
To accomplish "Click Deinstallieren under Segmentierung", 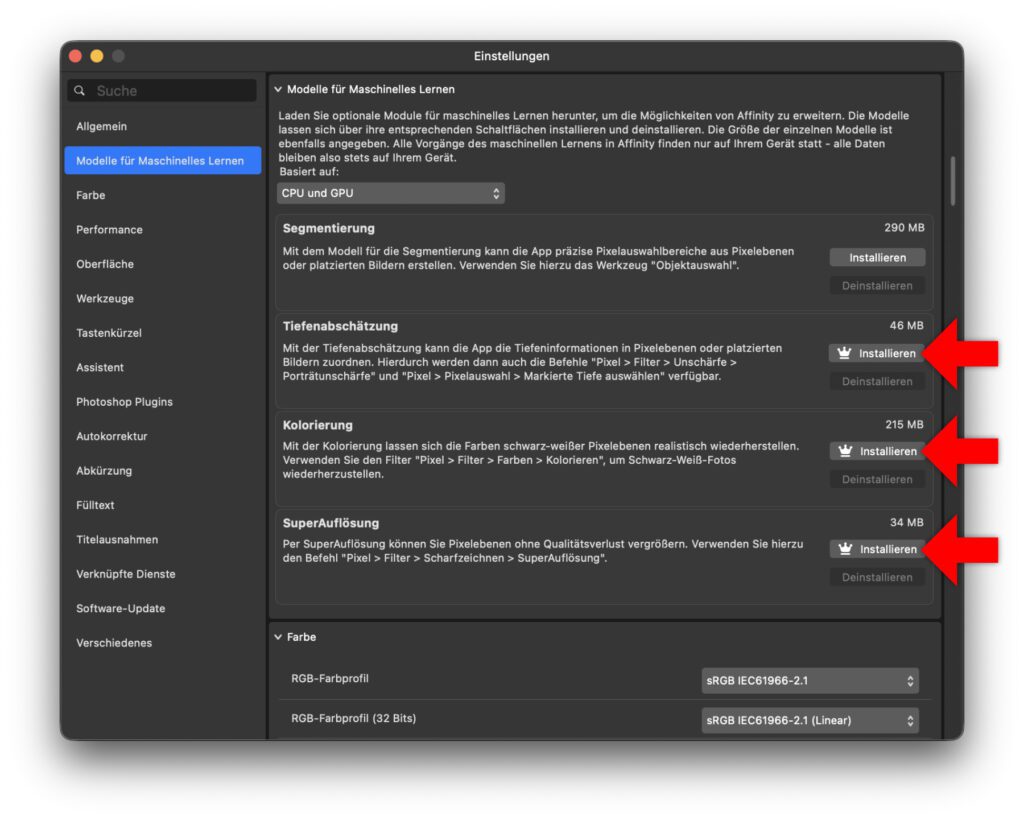I will point(877,286).
